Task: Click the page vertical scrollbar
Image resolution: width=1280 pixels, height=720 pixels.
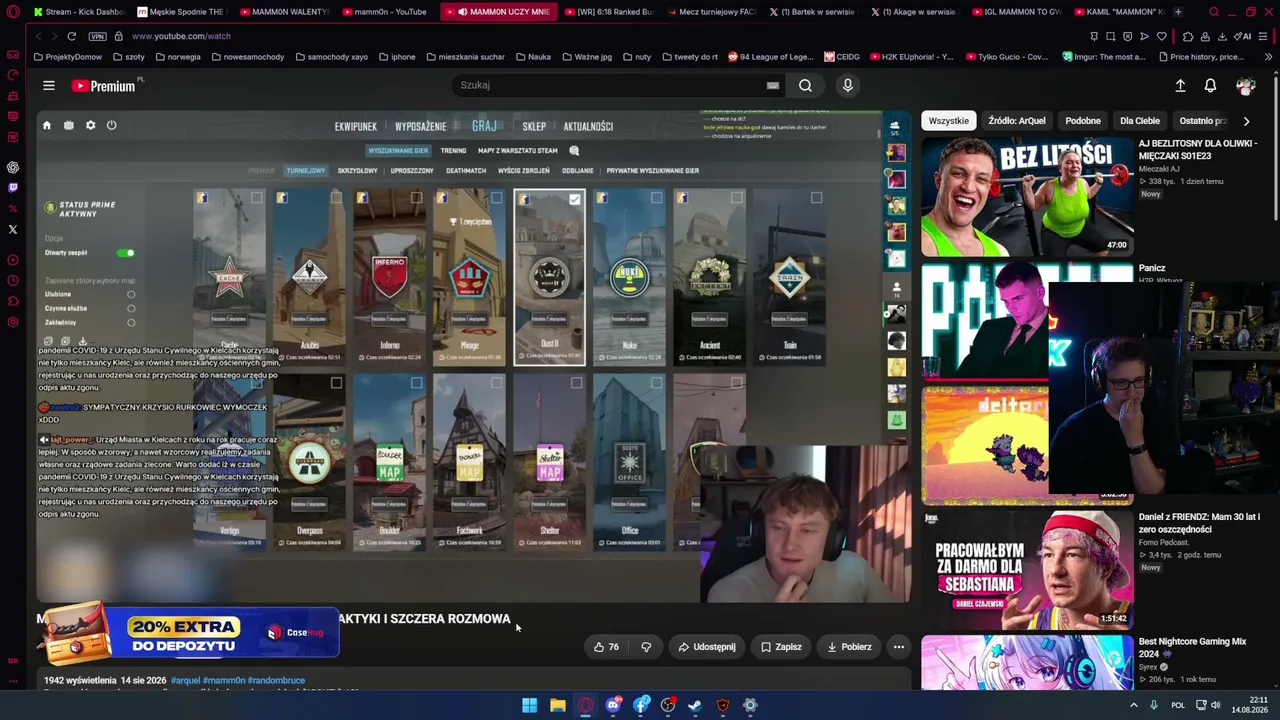Action: (1275, 150)
